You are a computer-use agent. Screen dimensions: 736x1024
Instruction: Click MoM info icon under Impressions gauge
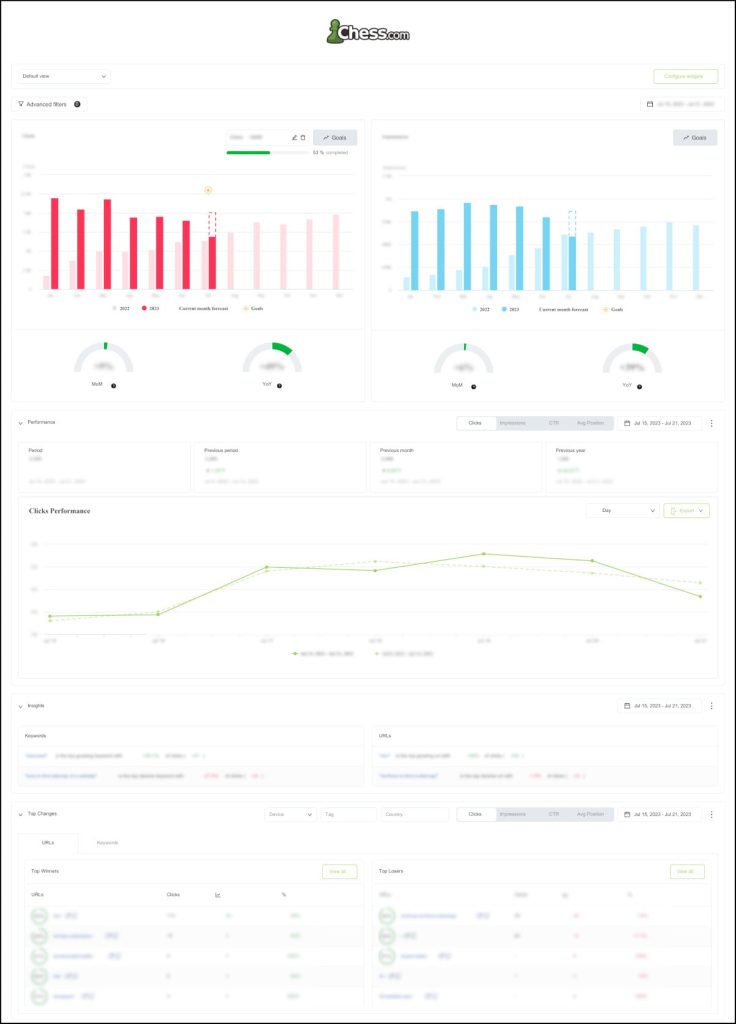pyautogui.click(x=473, y=387)
